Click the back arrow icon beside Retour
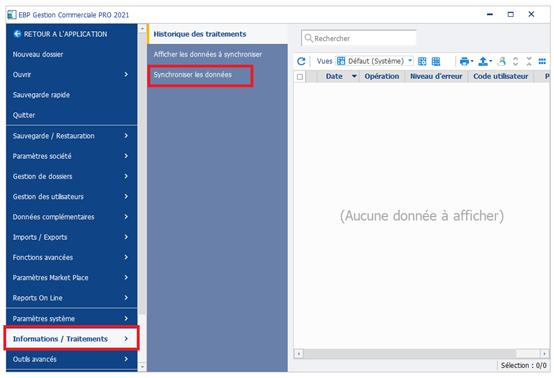 [17, 34]
